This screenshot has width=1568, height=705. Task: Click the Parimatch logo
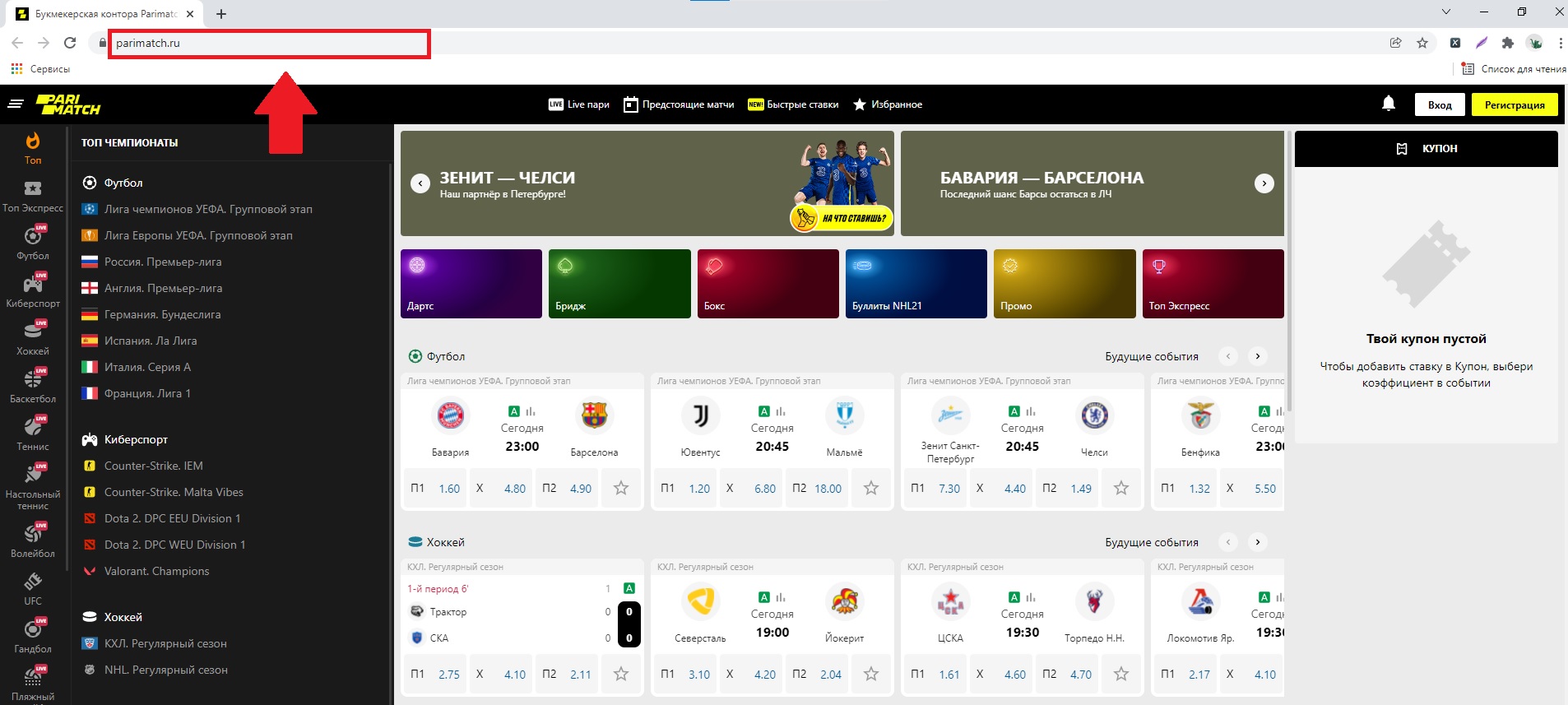coord(68,104)
